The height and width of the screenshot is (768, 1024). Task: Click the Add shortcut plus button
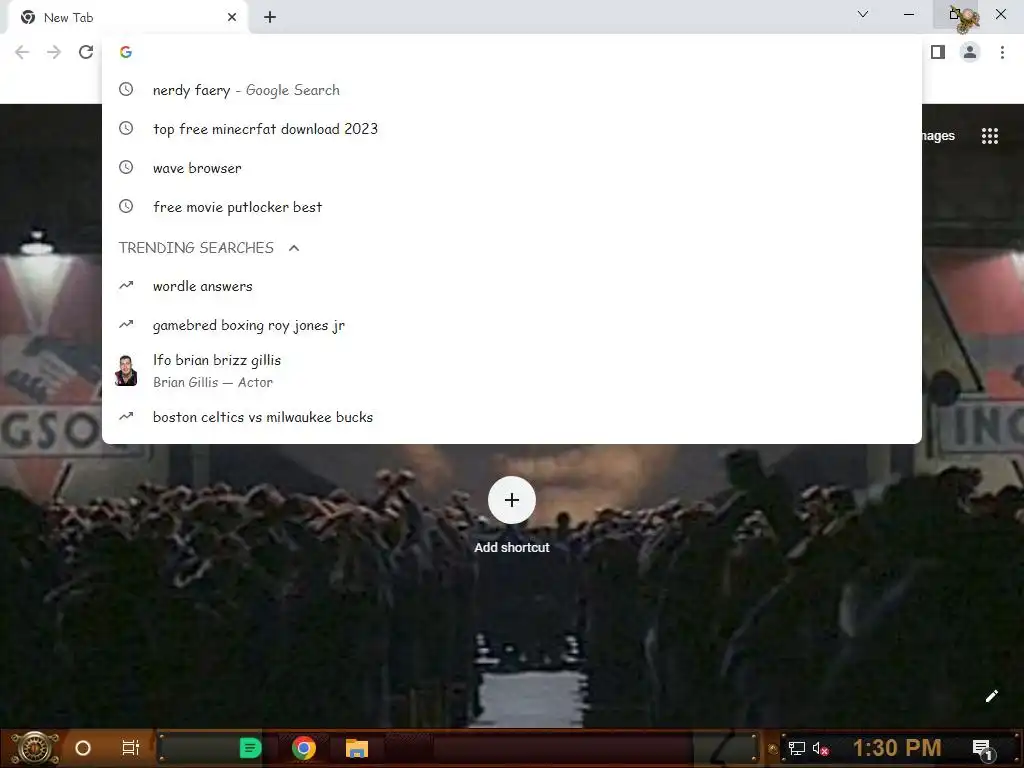click(x=511, y=500)
